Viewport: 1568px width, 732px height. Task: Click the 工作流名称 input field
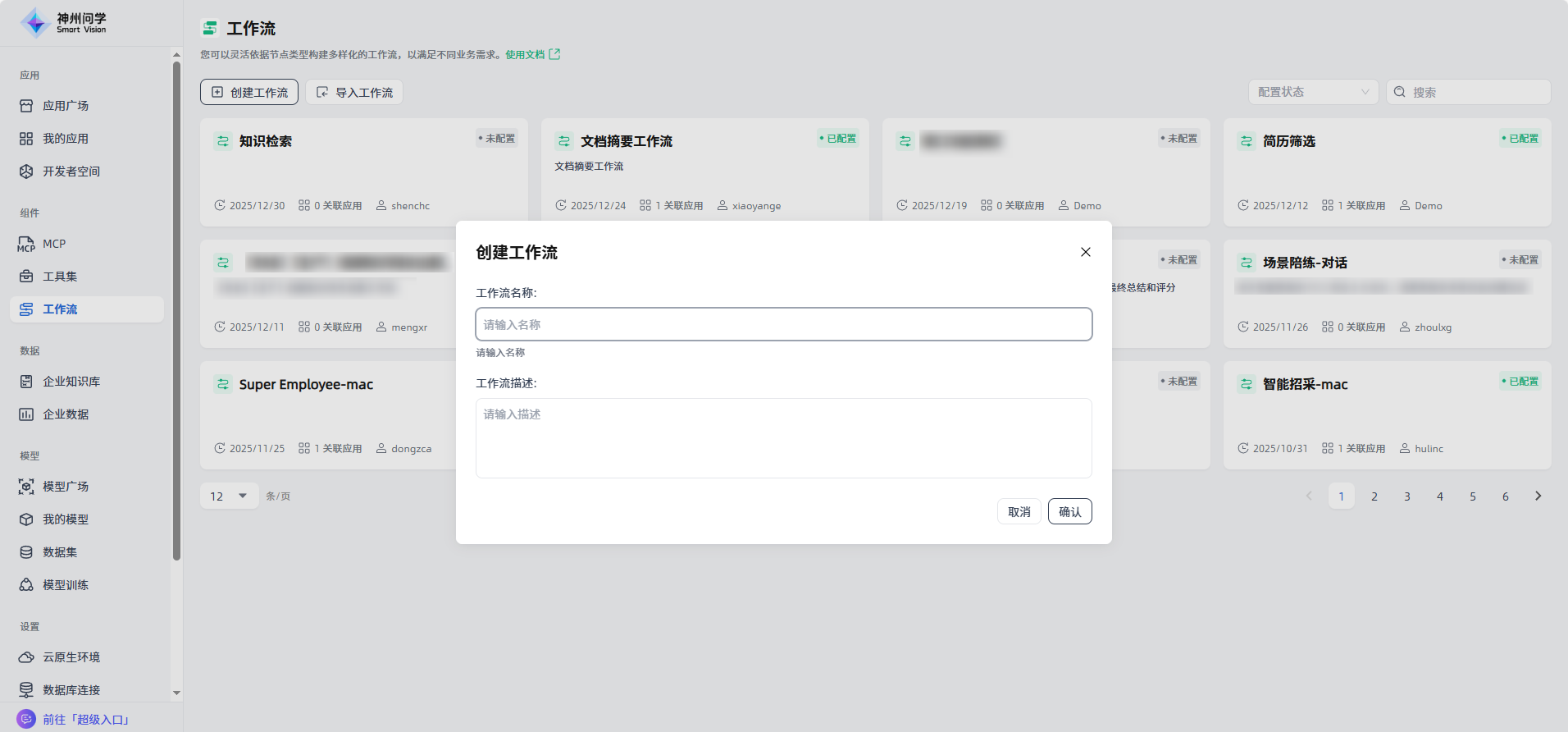(783, 324)
